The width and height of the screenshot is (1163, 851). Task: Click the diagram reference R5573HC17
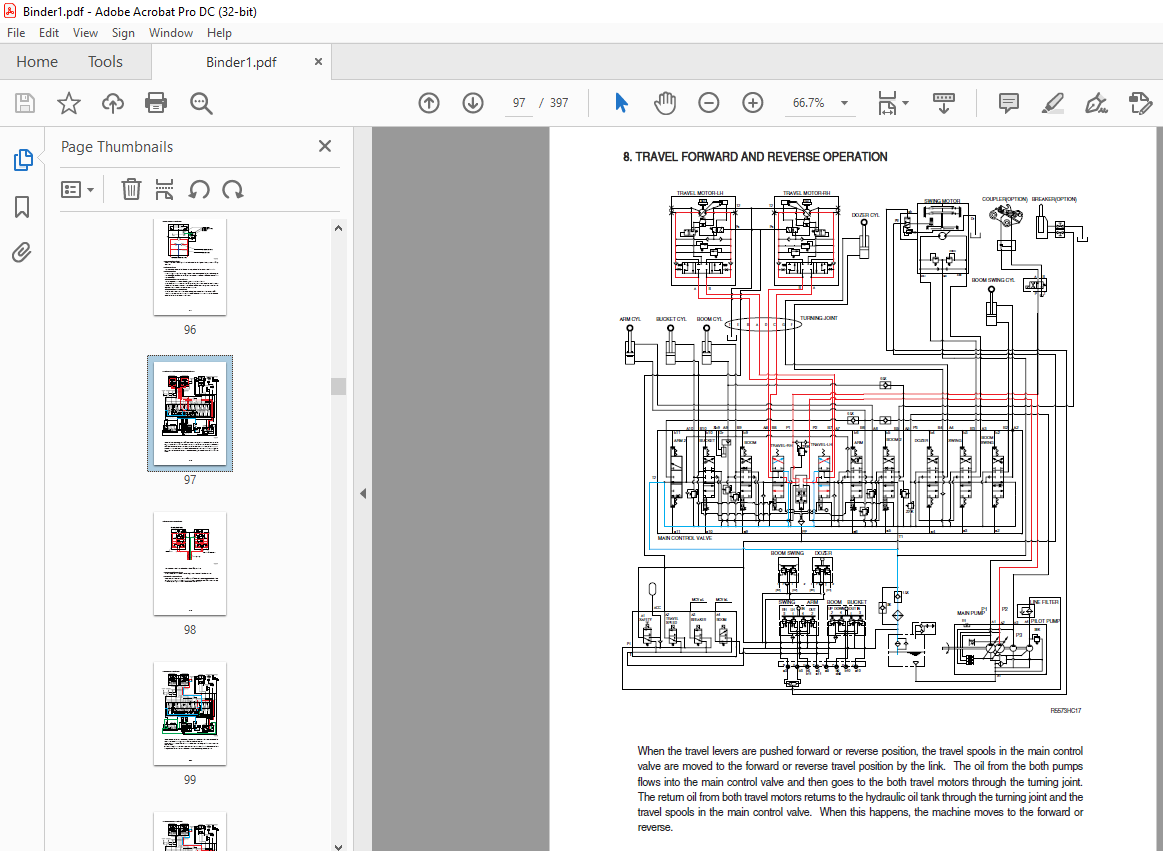coord(1065,711)
